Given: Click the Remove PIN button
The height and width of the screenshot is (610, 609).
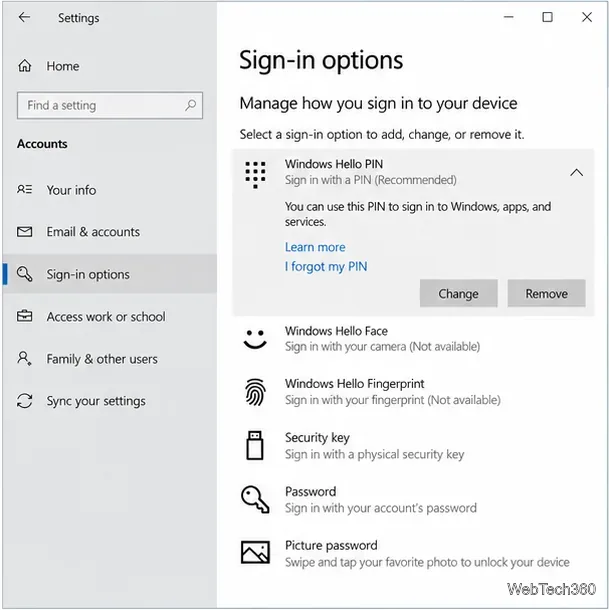Looking at the screenshot, I should point(546,293).
